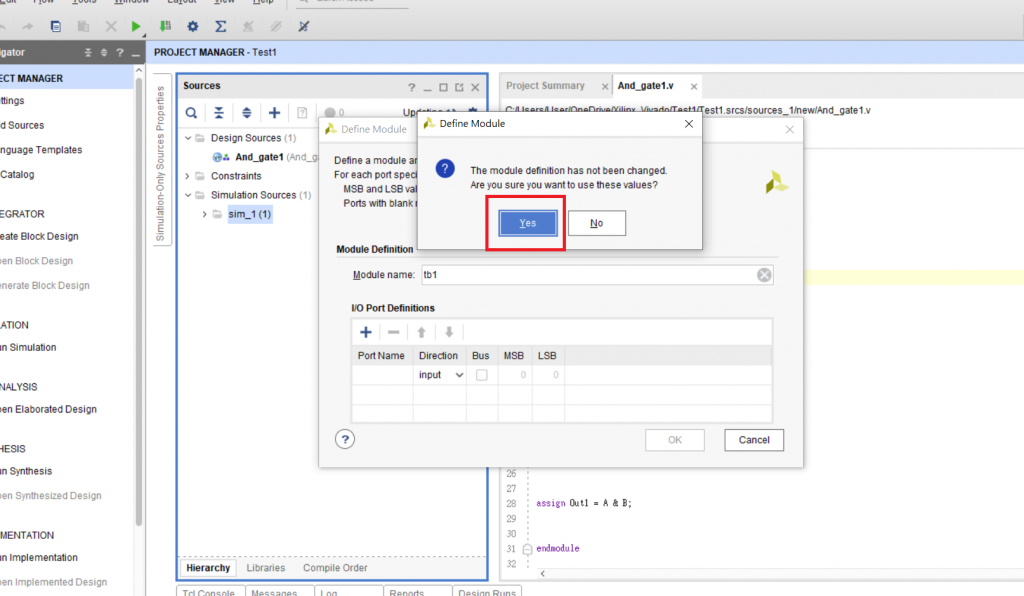Minimize the Flow Navigator panel
This screenshot has width=1024, height=596.
135,53
